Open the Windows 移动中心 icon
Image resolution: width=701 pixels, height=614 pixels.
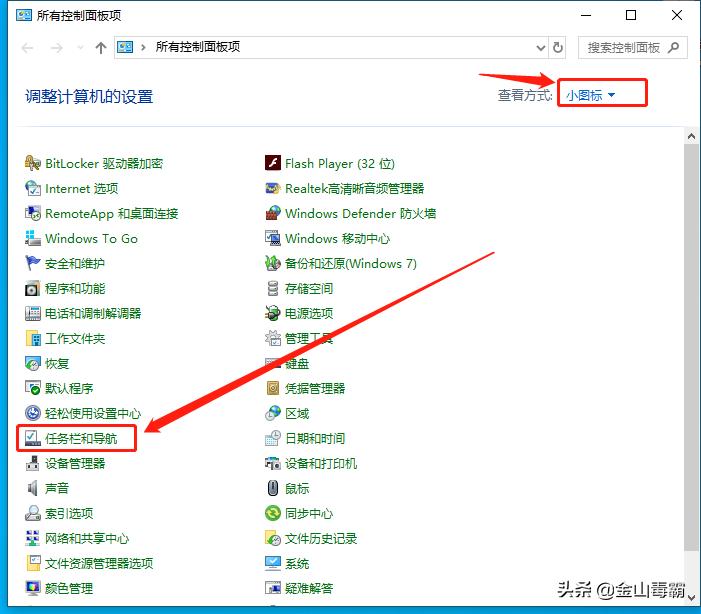(273, 238)
